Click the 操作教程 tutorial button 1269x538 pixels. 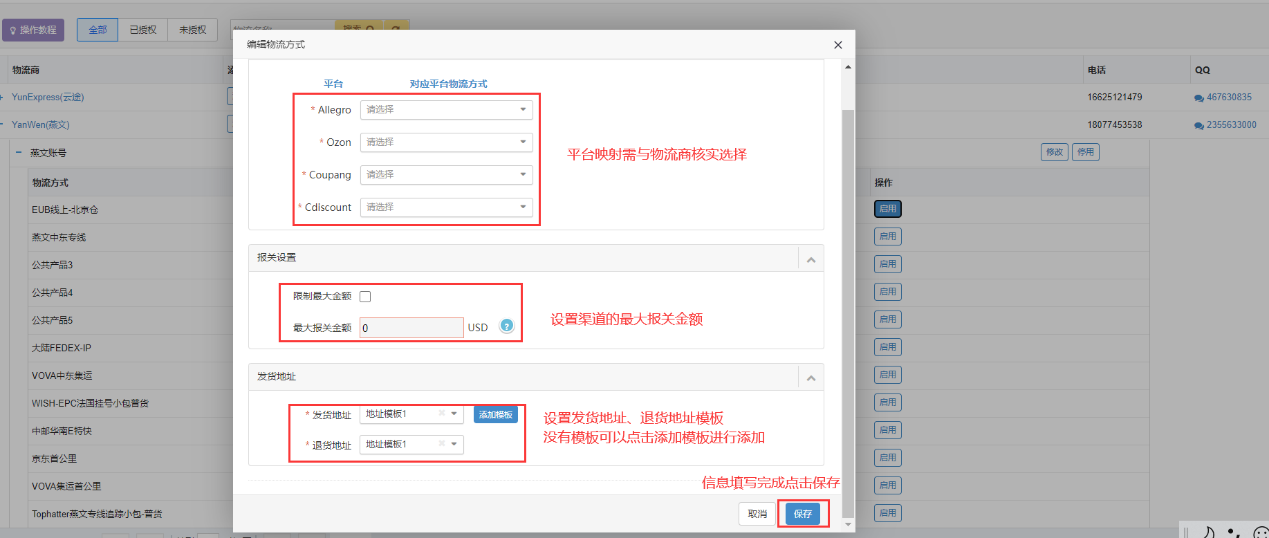click(x=34, y=30)
